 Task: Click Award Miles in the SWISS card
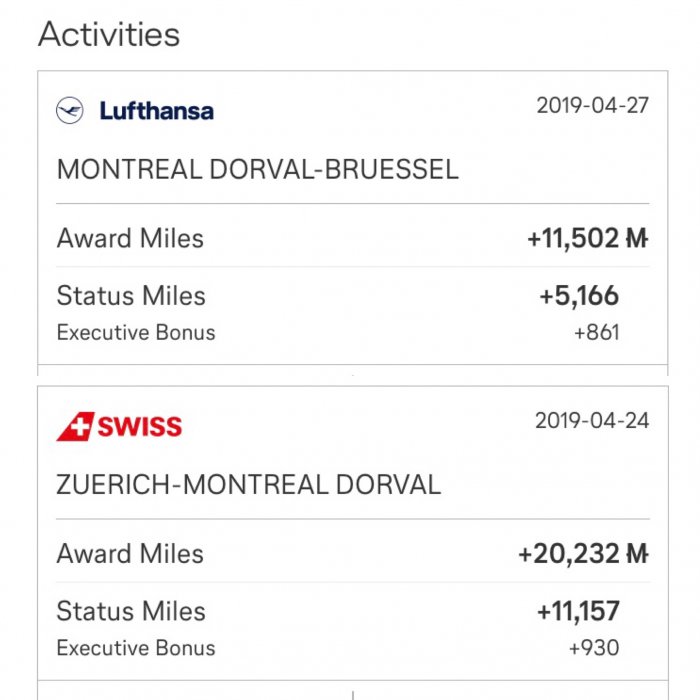click(x=130, y=554)
